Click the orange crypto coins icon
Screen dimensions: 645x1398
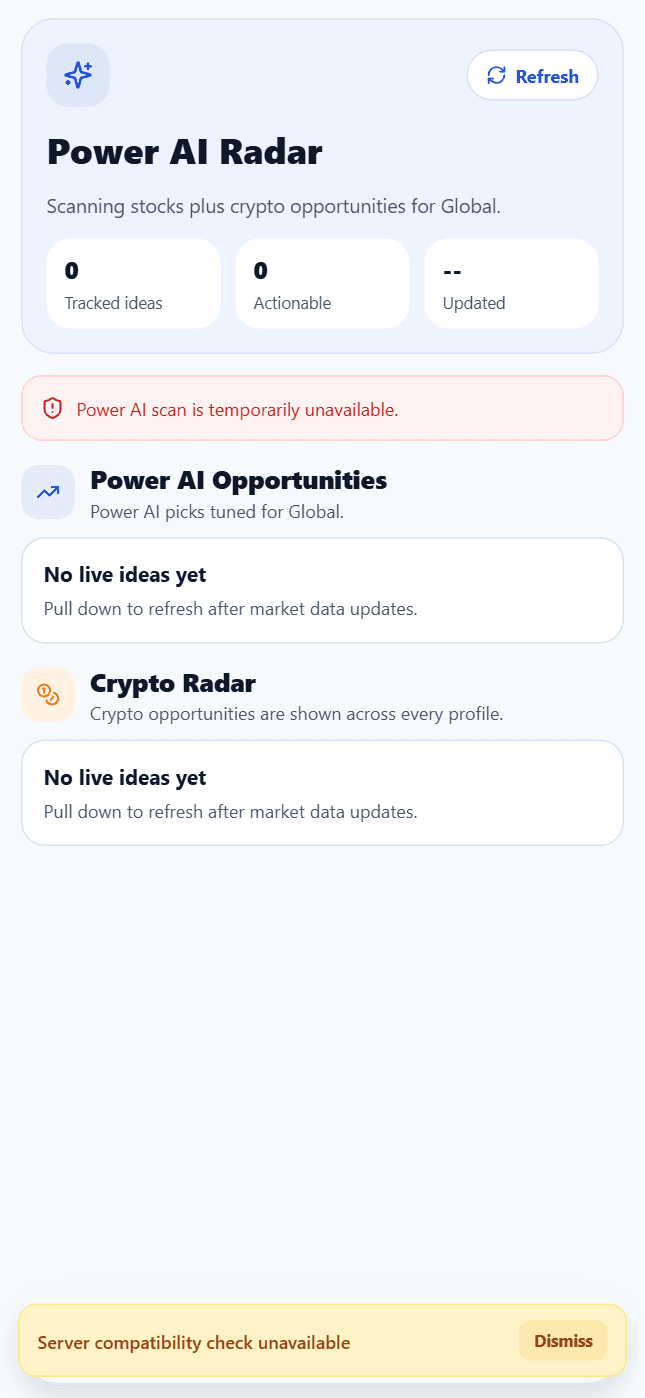coord(48,694)
